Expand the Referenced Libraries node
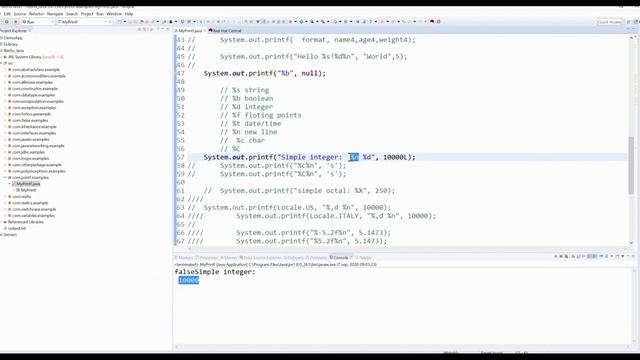The image size is (640, 360). (1, 222)
